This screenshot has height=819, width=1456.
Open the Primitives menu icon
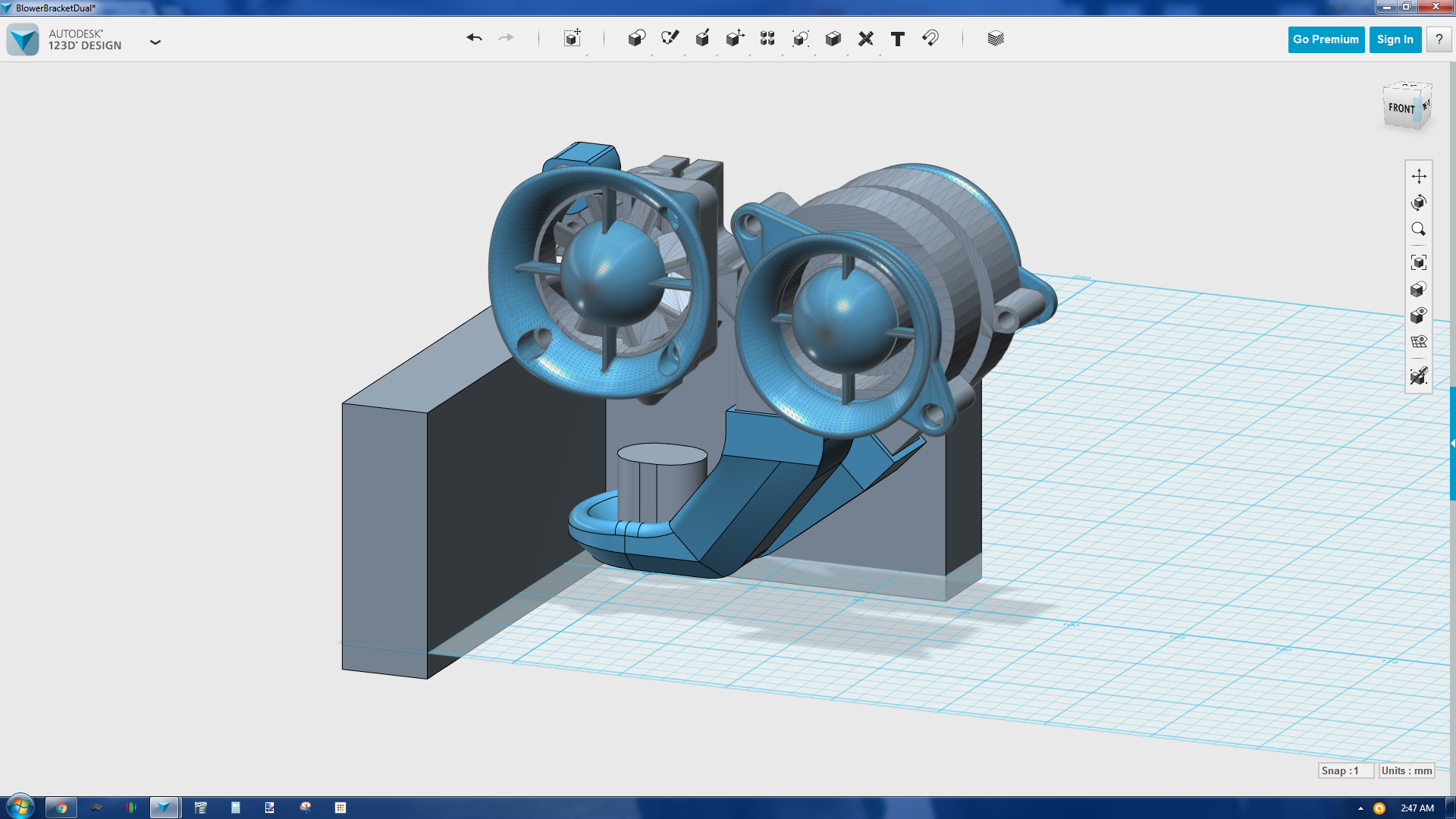pos(636,39)
